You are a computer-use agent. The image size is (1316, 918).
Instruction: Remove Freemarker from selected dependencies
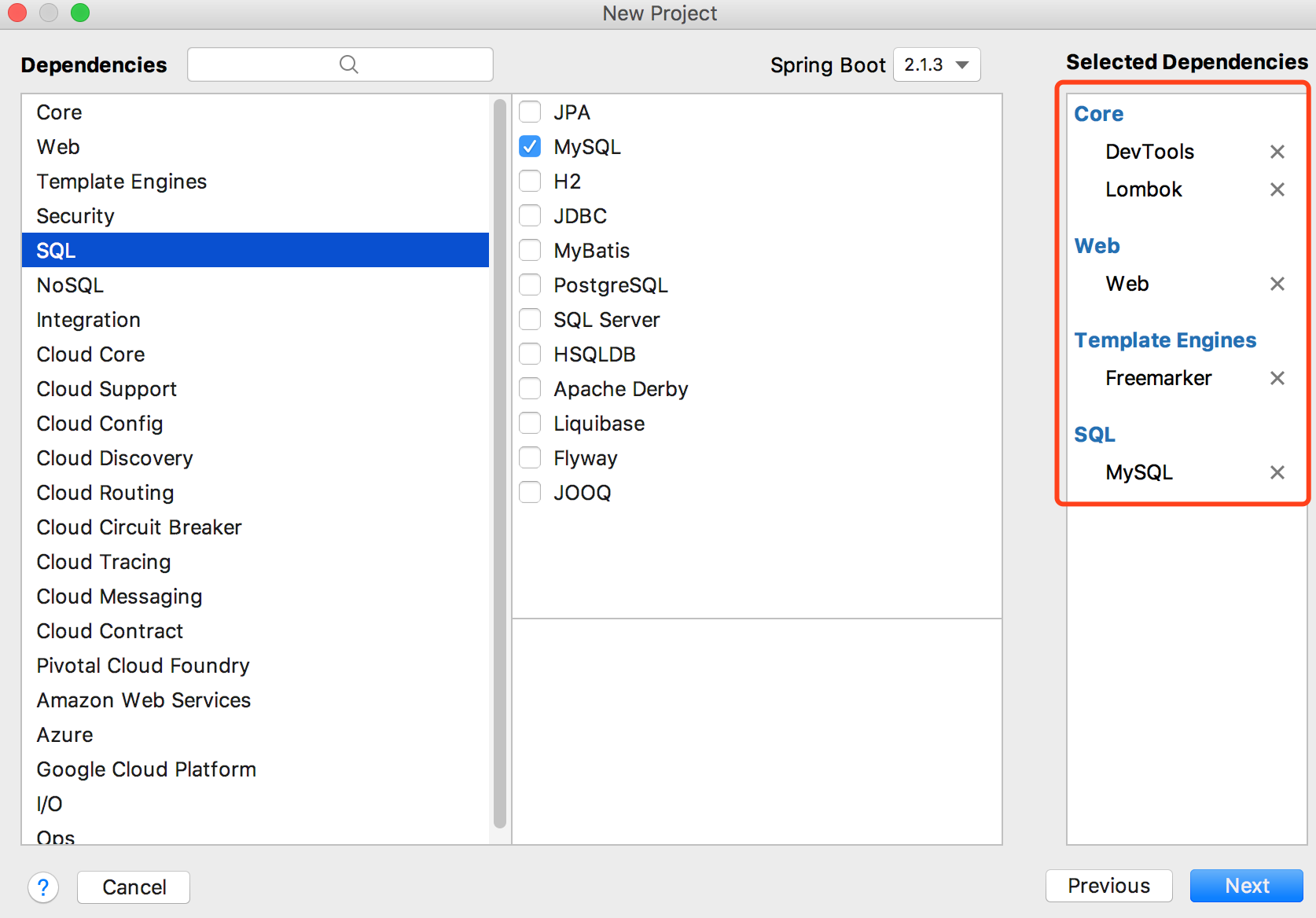point(1277,378)
